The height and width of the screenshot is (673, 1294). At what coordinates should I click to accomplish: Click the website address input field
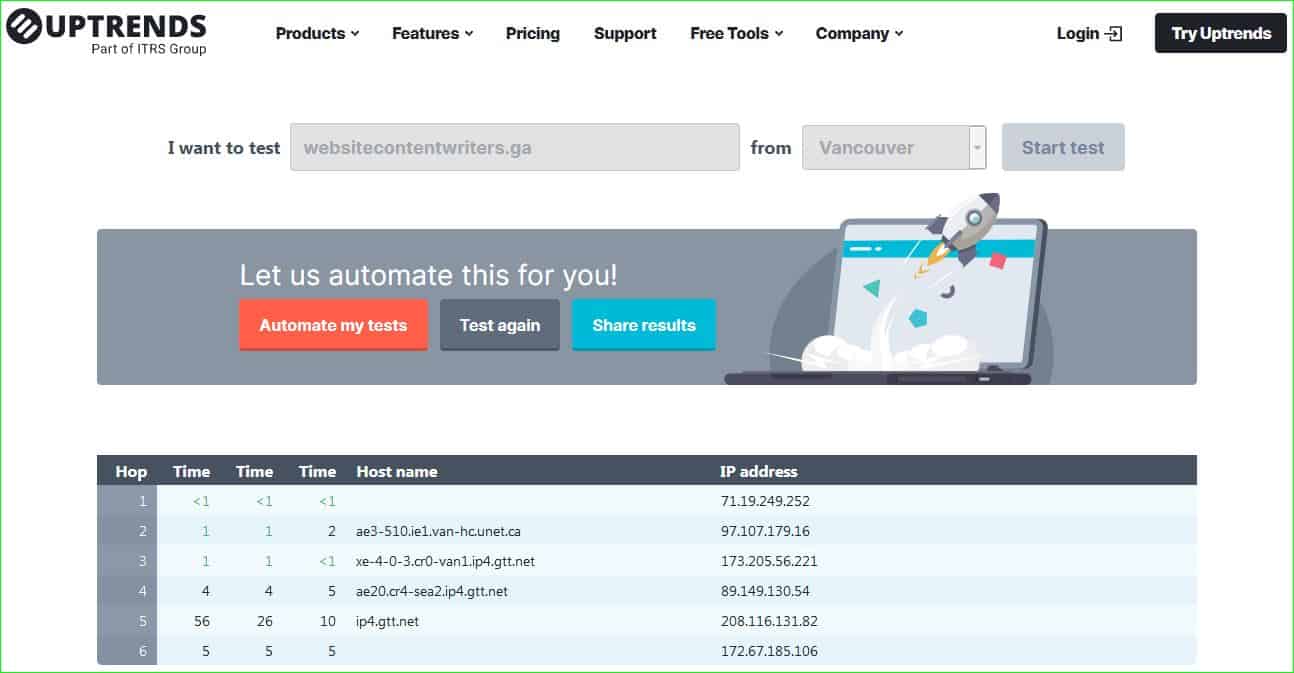point(515,148)
